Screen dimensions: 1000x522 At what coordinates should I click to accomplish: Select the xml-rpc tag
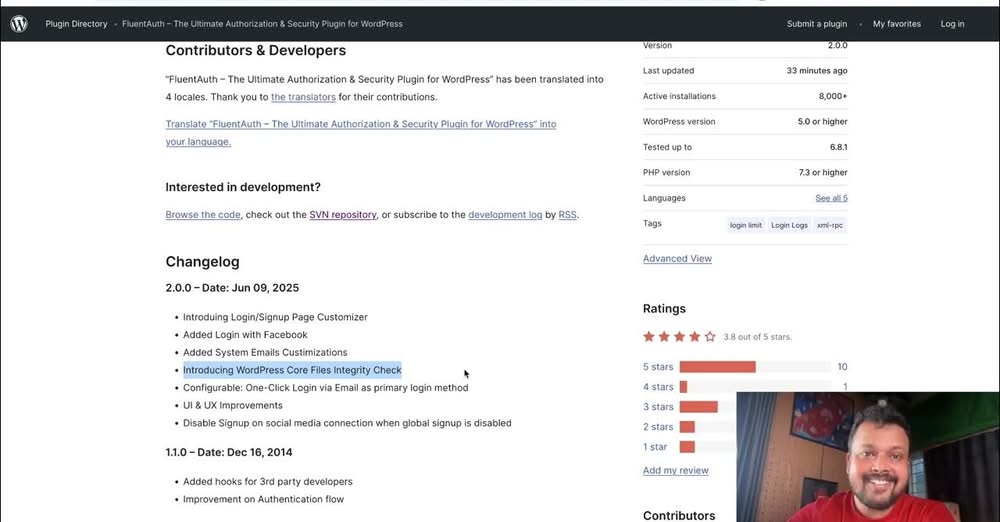point(830,225)
